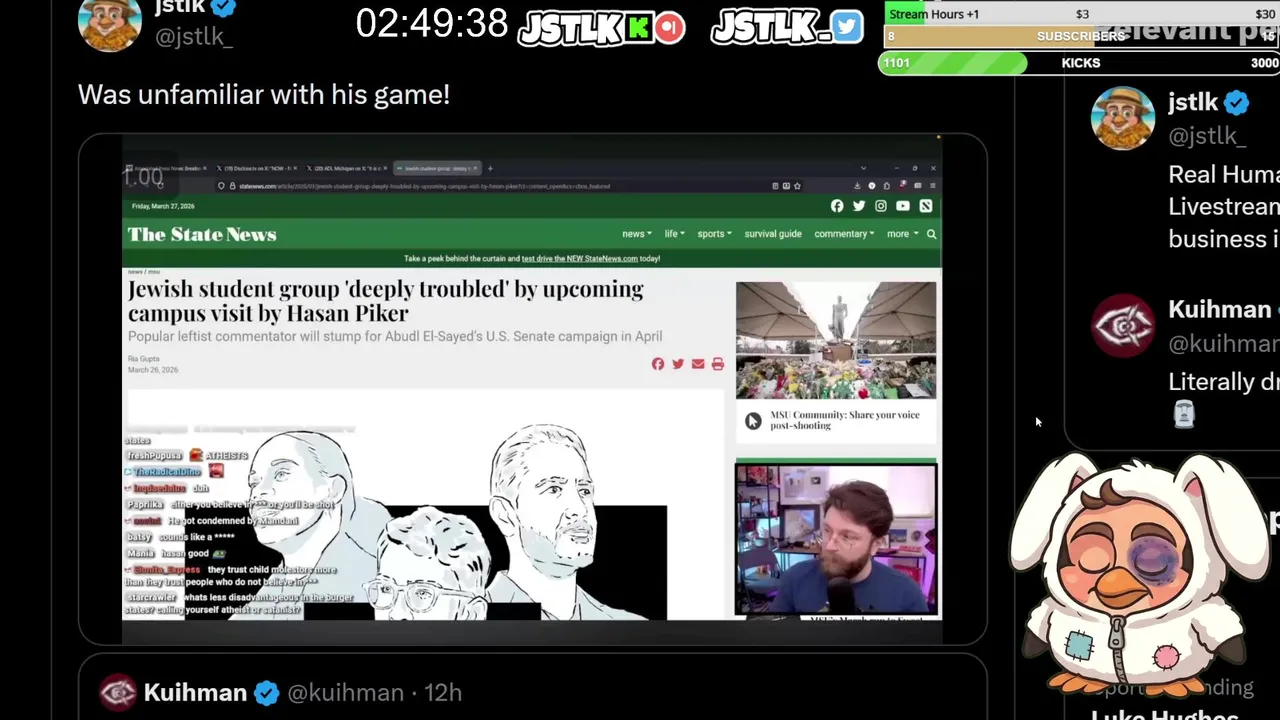This screenshot has height=720, width=1280.
Task: Click the JSTLK Twitter bird logo overlay
Action: pos(786,28)
